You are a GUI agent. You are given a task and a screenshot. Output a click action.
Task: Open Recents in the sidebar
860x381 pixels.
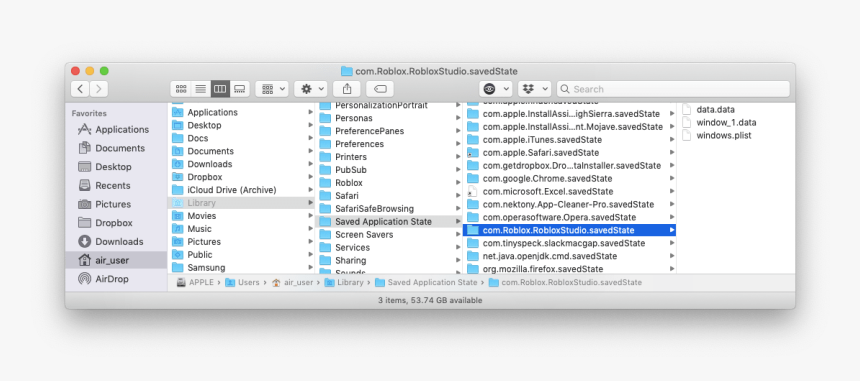click(x=105, y=185)
